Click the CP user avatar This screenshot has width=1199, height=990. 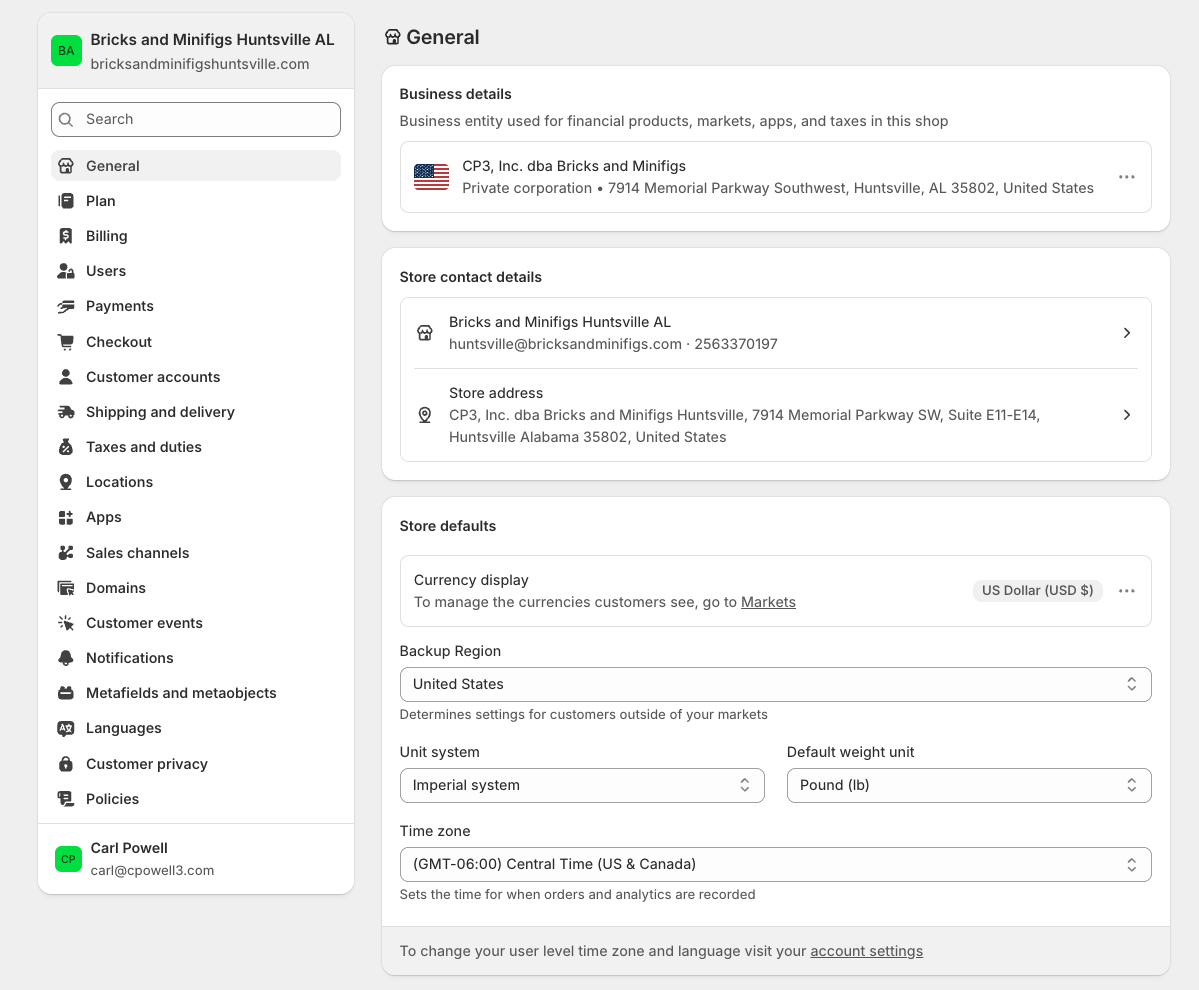tap(68, 859)
